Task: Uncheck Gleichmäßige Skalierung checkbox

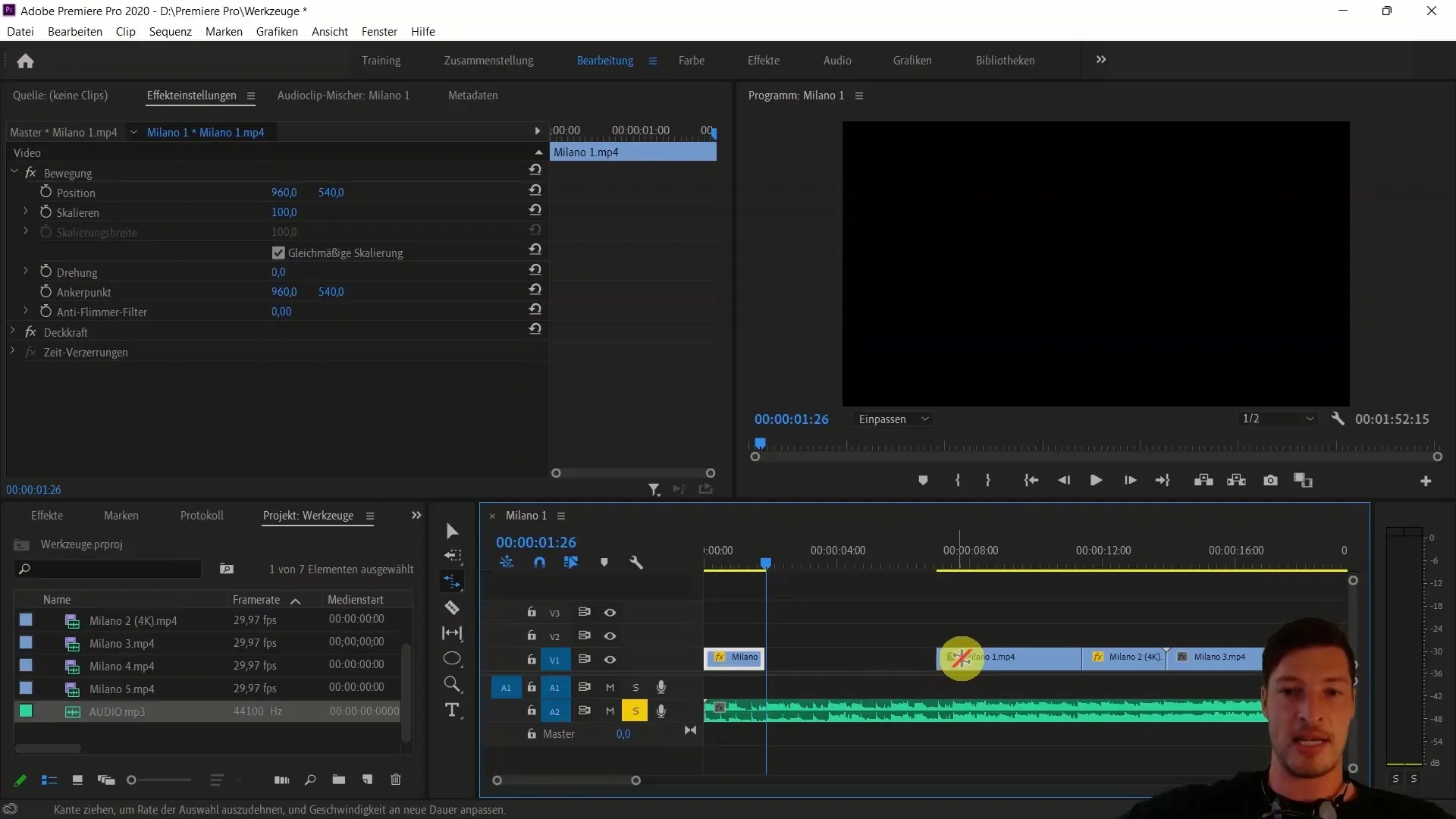Action: pyautogui.click(x=278, y=253)
